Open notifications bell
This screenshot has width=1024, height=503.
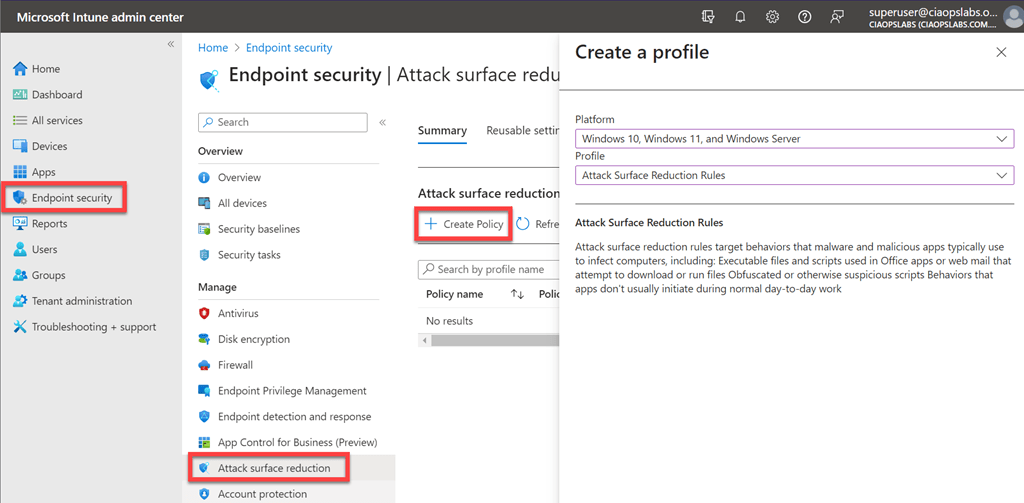[x=740, y=17]
